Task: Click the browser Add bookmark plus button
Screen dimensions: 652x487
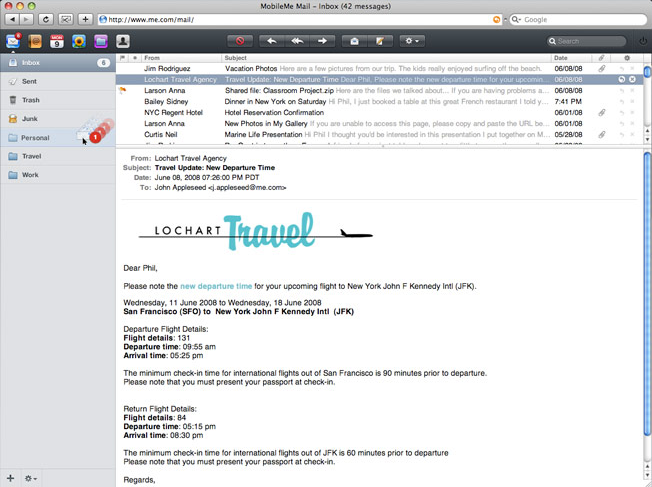Action: pyautogui.click(x=85, y=20)
